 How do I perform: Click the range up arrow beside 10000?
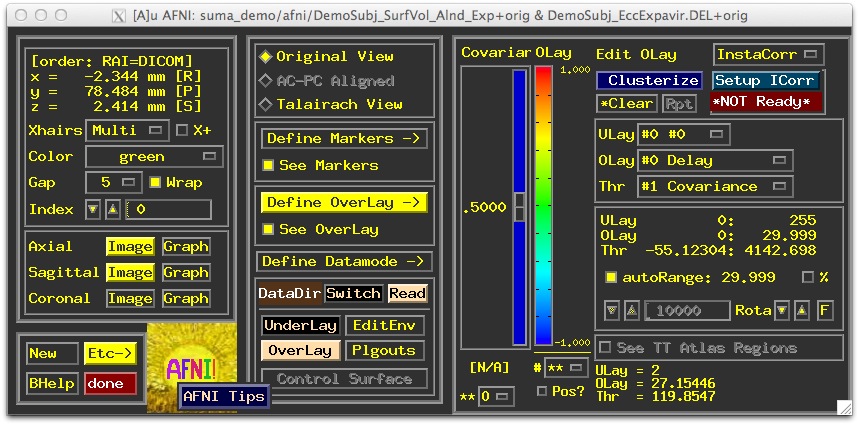[631, 311]
